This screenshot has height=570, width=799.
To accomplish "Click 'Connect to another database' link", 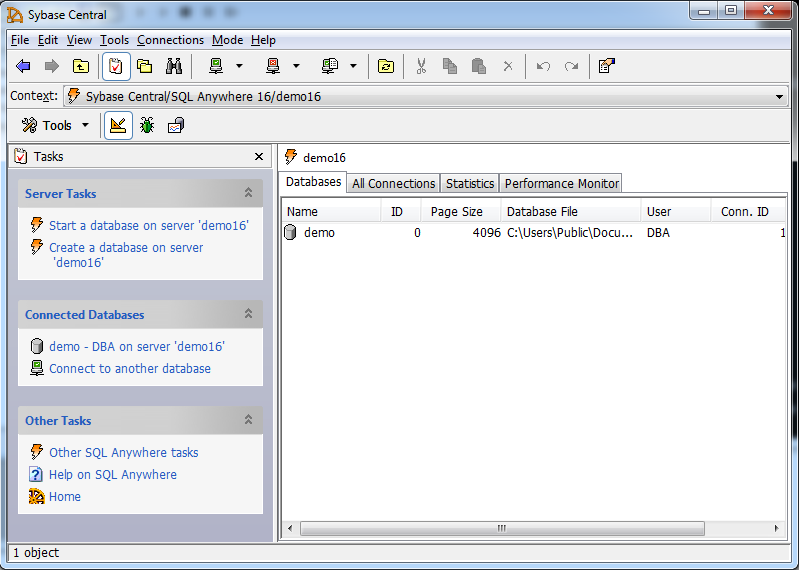I will [129, 368].
